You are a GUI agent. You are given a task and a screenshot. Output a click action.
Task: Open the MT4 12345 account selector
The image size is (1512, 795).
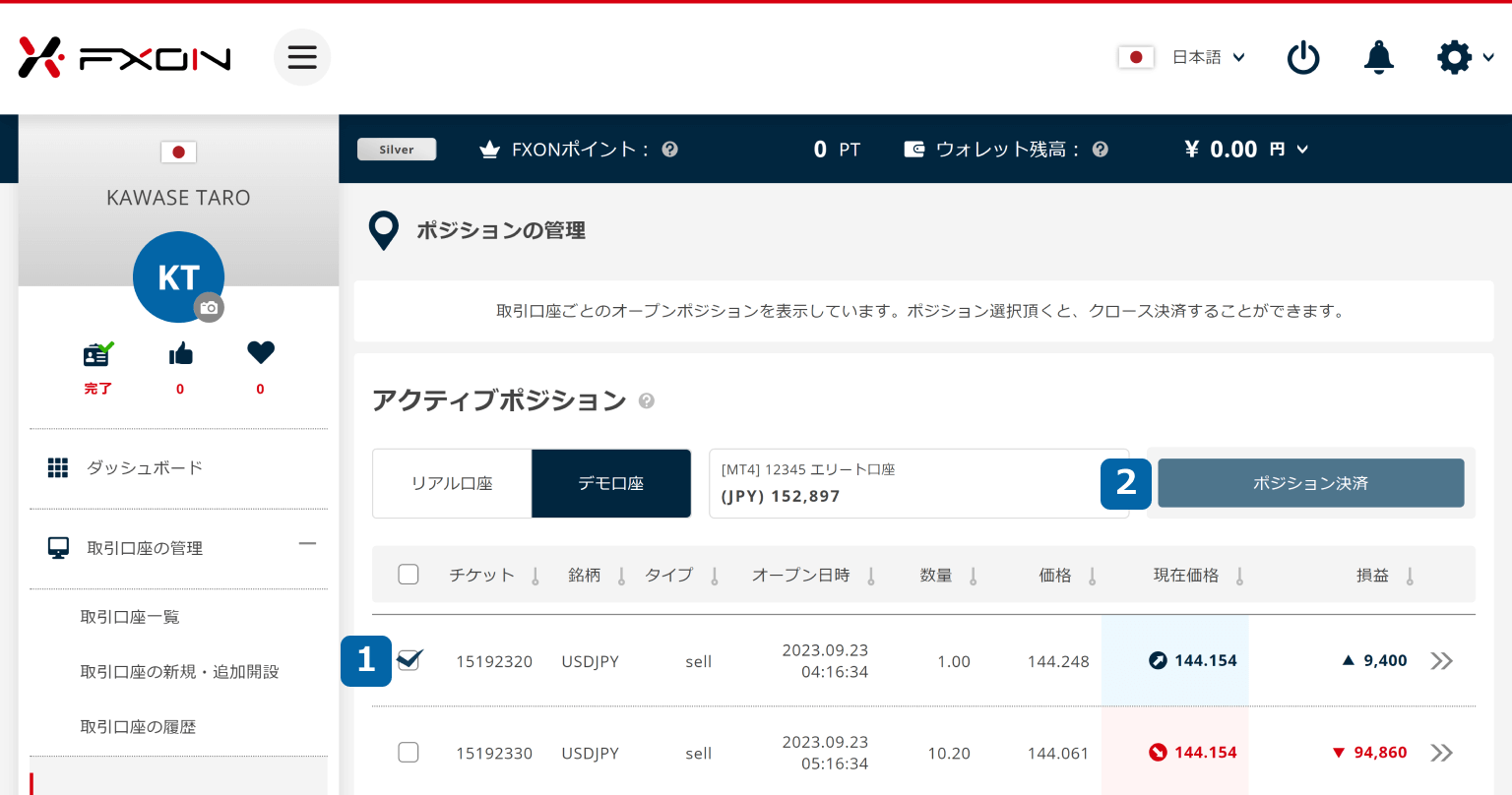click(918, 483)
